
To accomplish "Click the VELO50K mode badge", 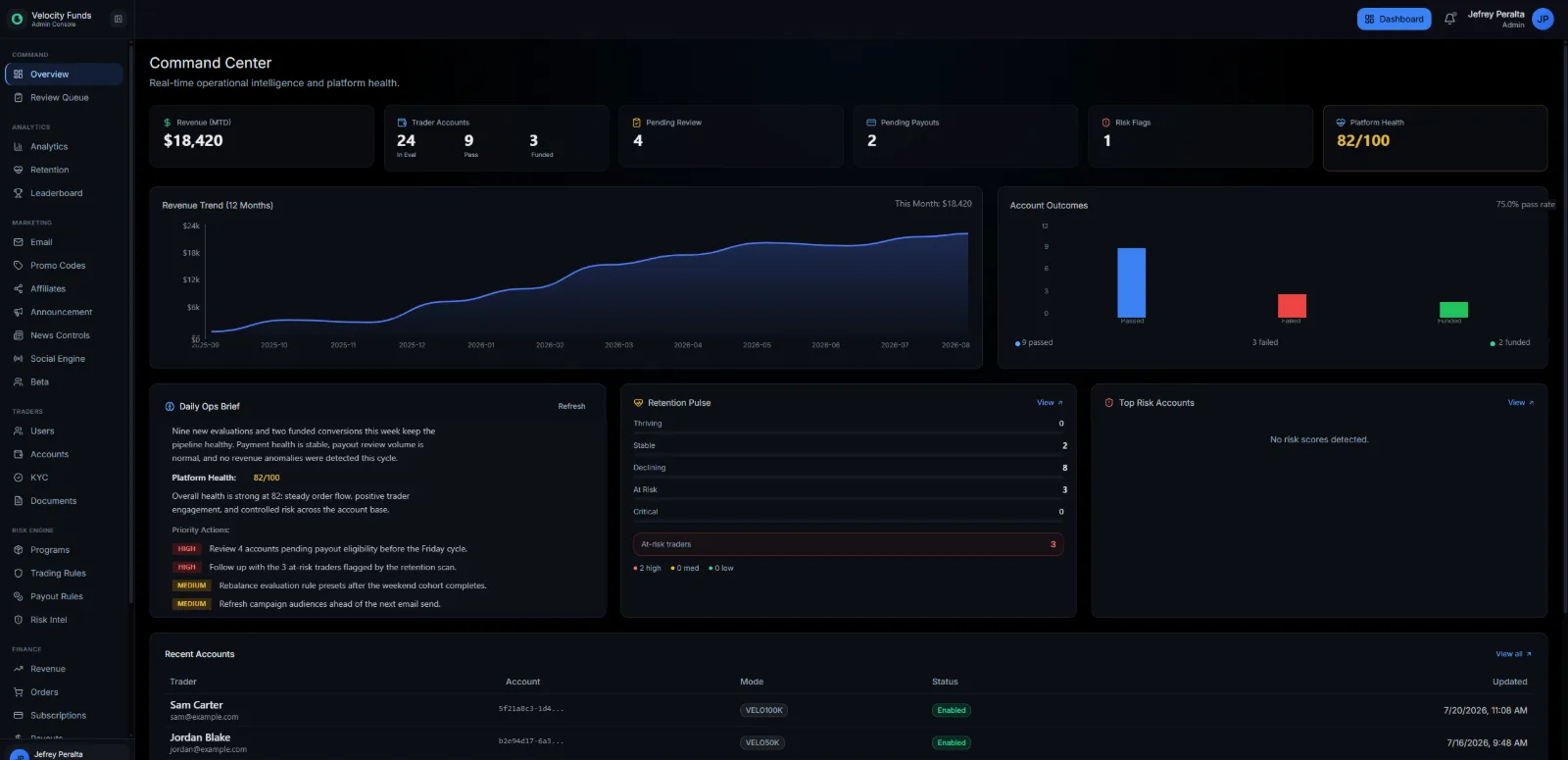I will point(762,742).
